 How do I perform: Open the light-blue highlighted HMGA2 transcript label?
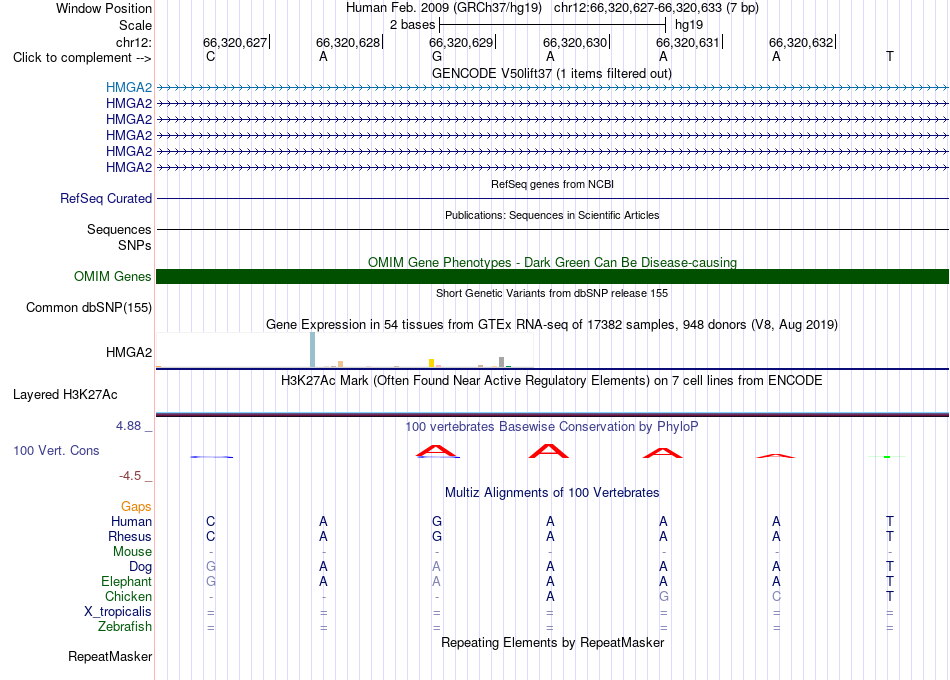click(128, 87)
